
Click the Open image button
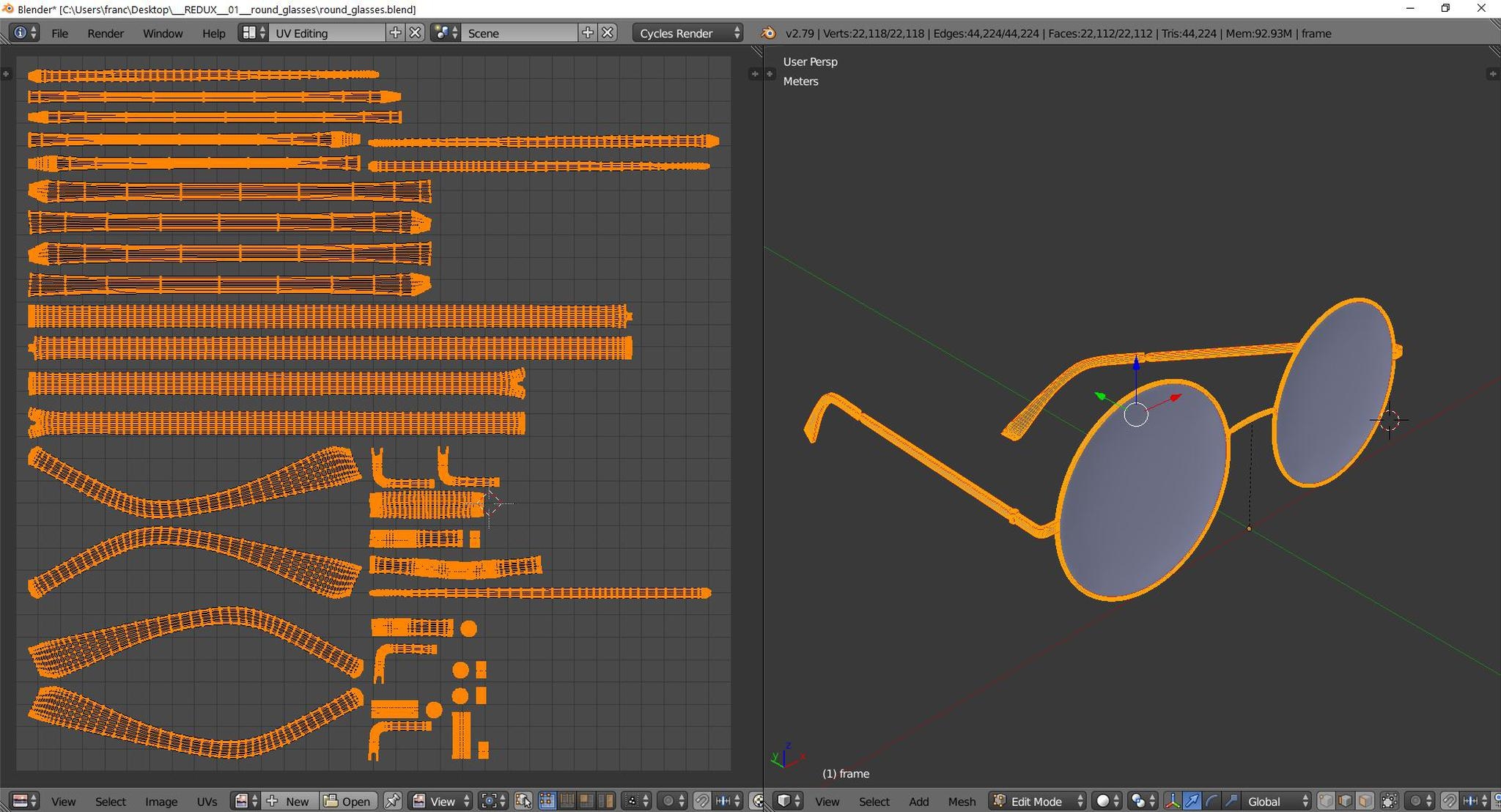click(x=348, y=801)
